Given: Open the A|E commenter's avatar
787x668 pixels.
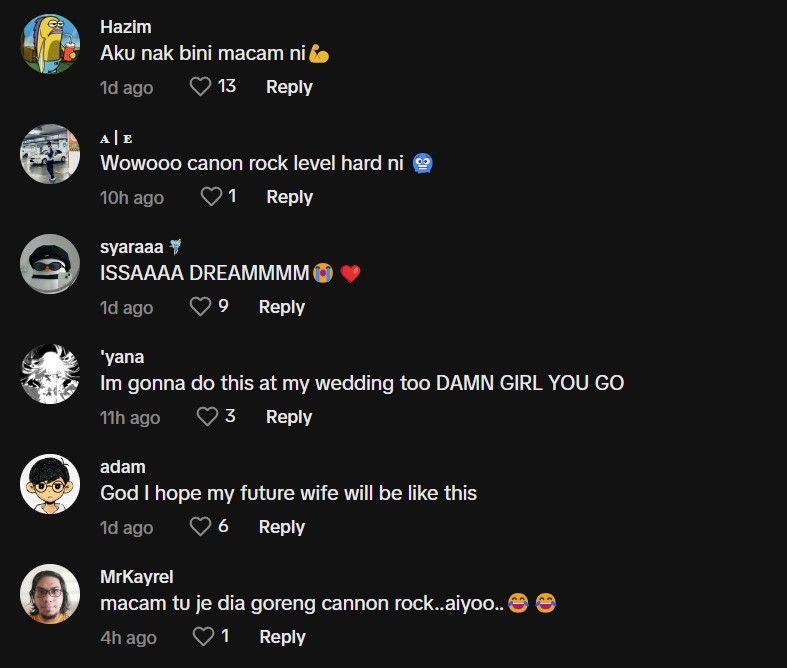Looking at the screenshot, I should tap(50, 154).
